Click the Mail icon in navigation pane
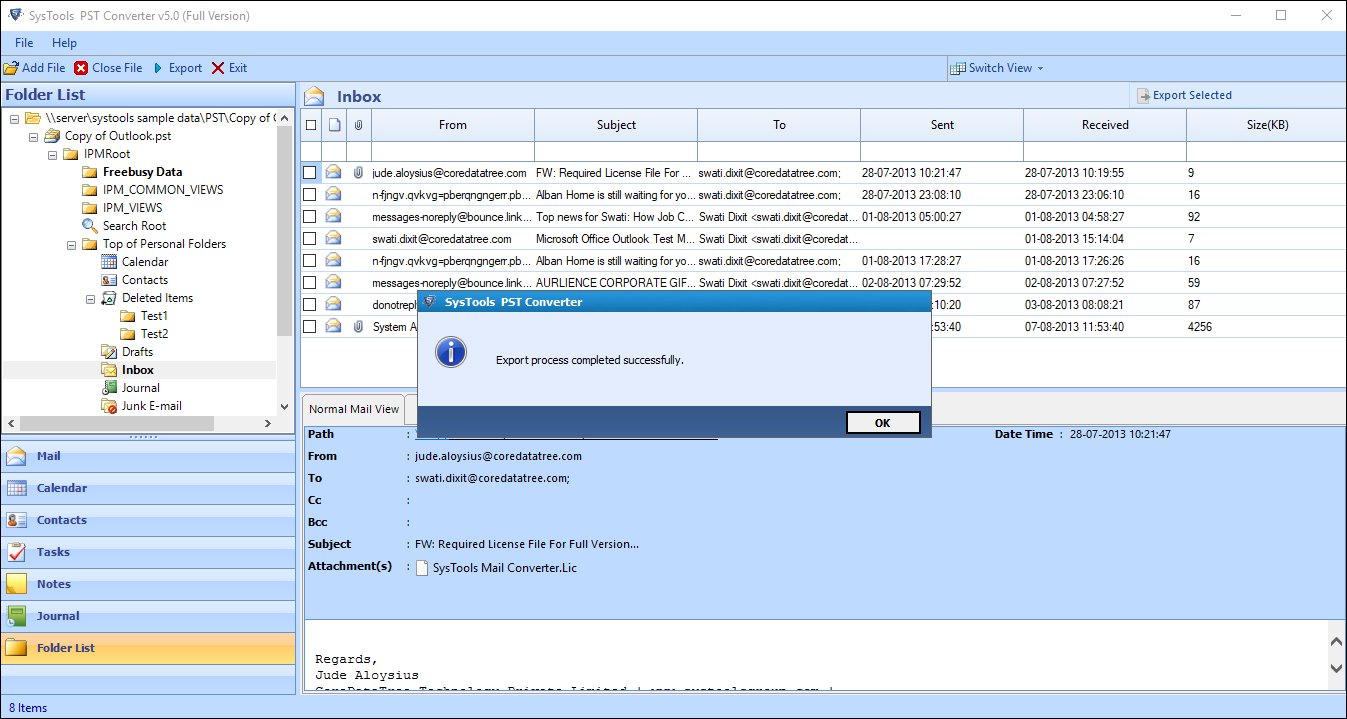Viewport: 1347px width, 719px height. click(x=16, y=456)
